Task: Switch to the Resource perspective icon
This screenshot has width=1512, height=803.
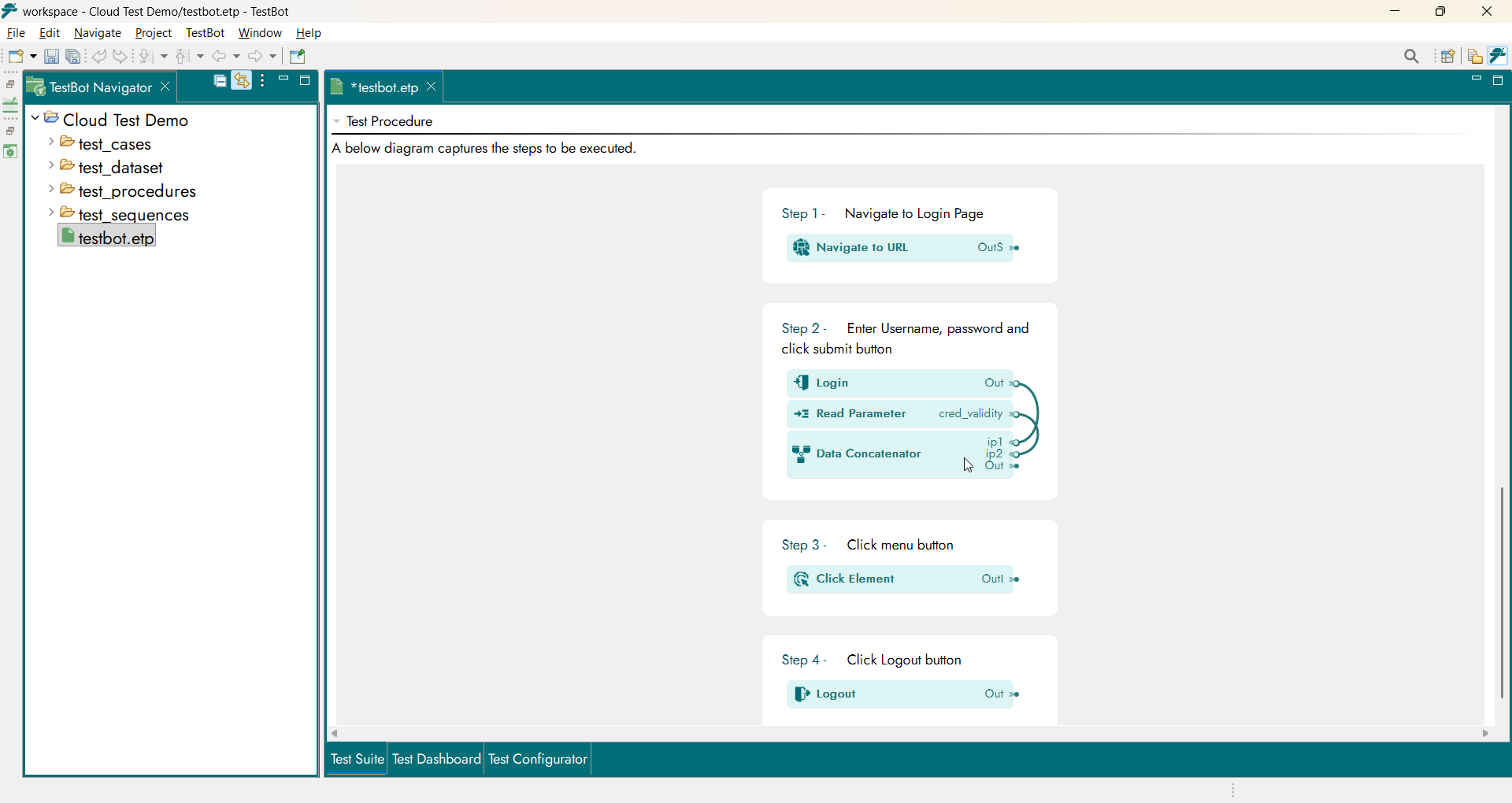Action: point(1475,57)
